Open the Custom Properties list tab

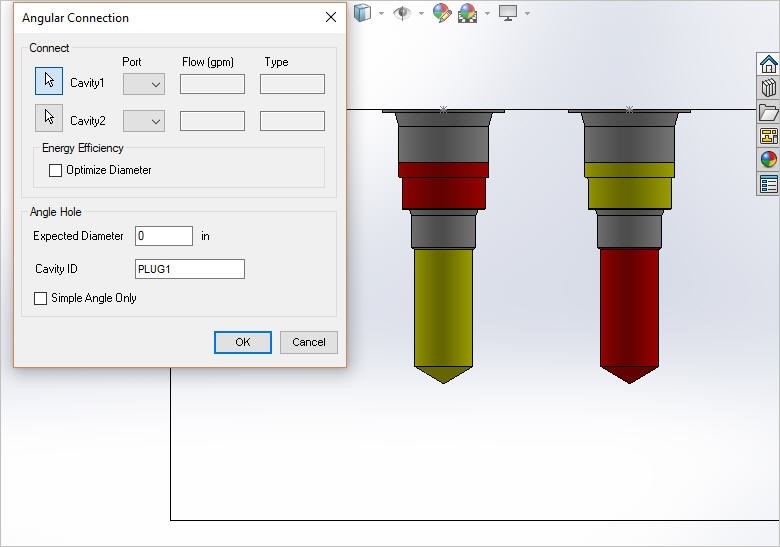[x=769, y=184]
